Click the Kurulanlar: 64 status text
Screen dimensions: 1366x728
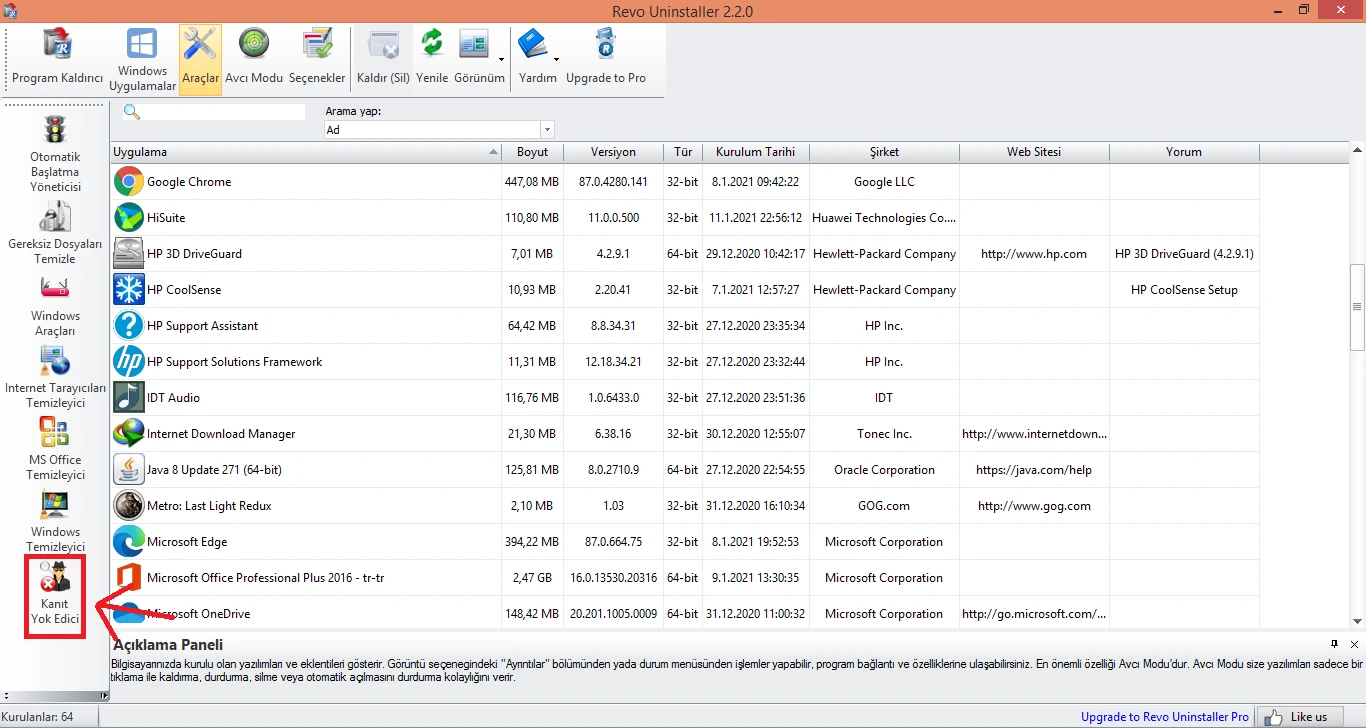click(38, 717)
